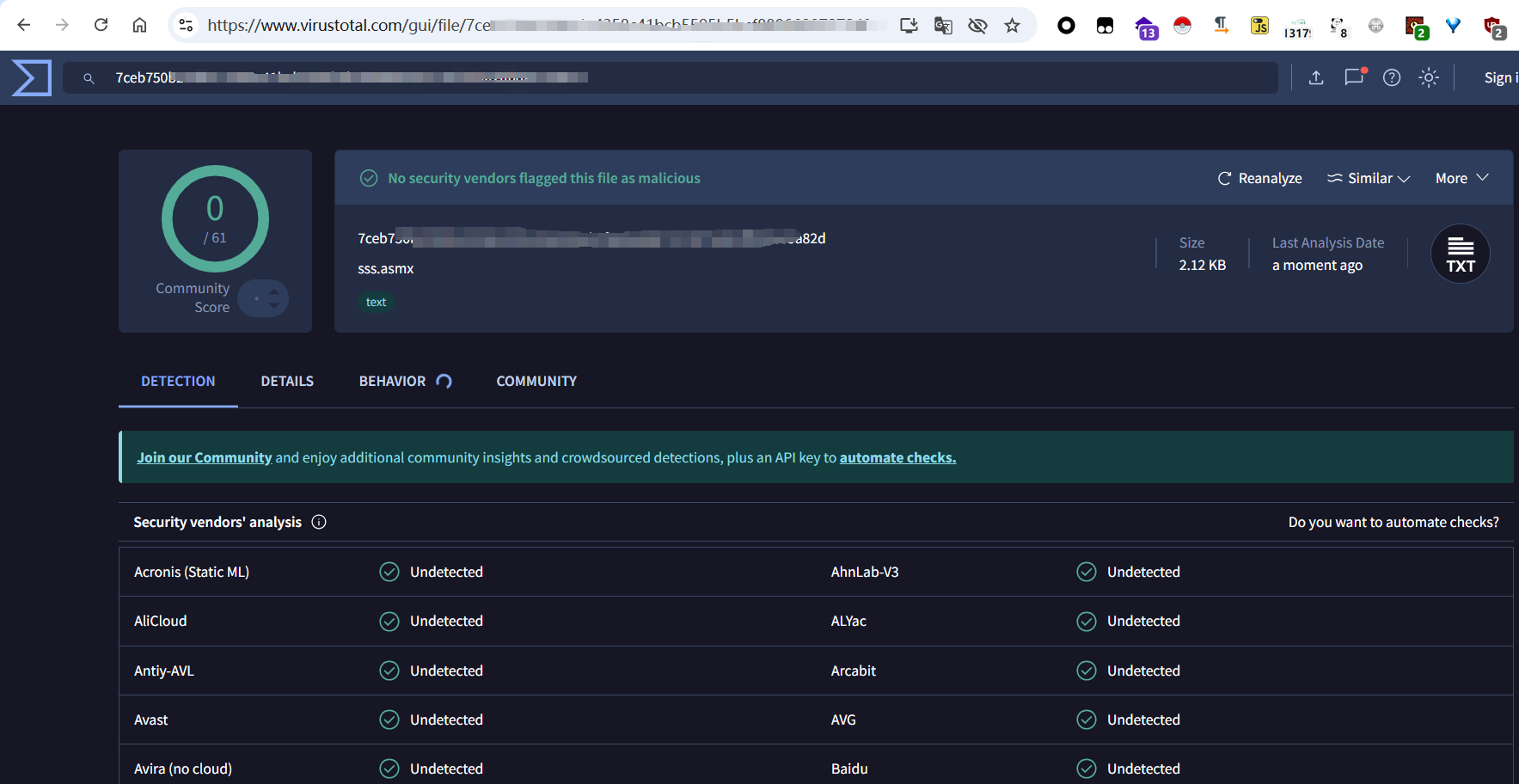The width and height of the screenshot is (1519, 784).
Task: Click the text tag under sss.asmx
Action: 376,302
